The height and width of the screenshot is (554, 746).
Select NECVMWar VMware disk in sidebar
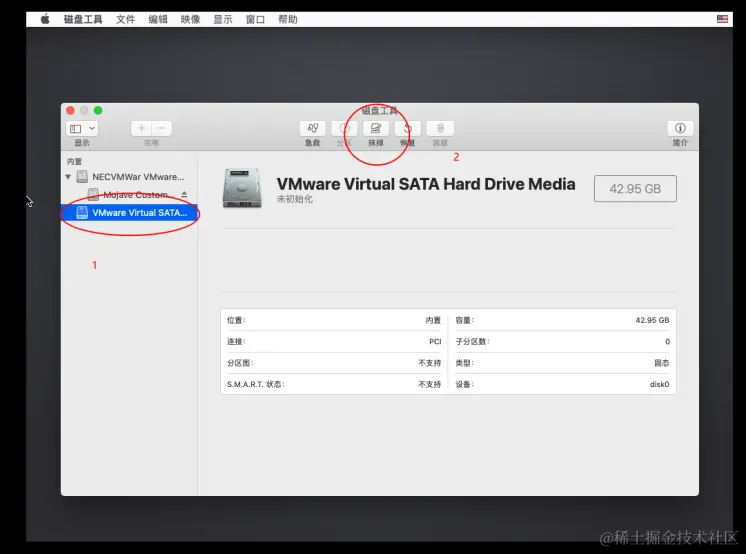(130, 177)
